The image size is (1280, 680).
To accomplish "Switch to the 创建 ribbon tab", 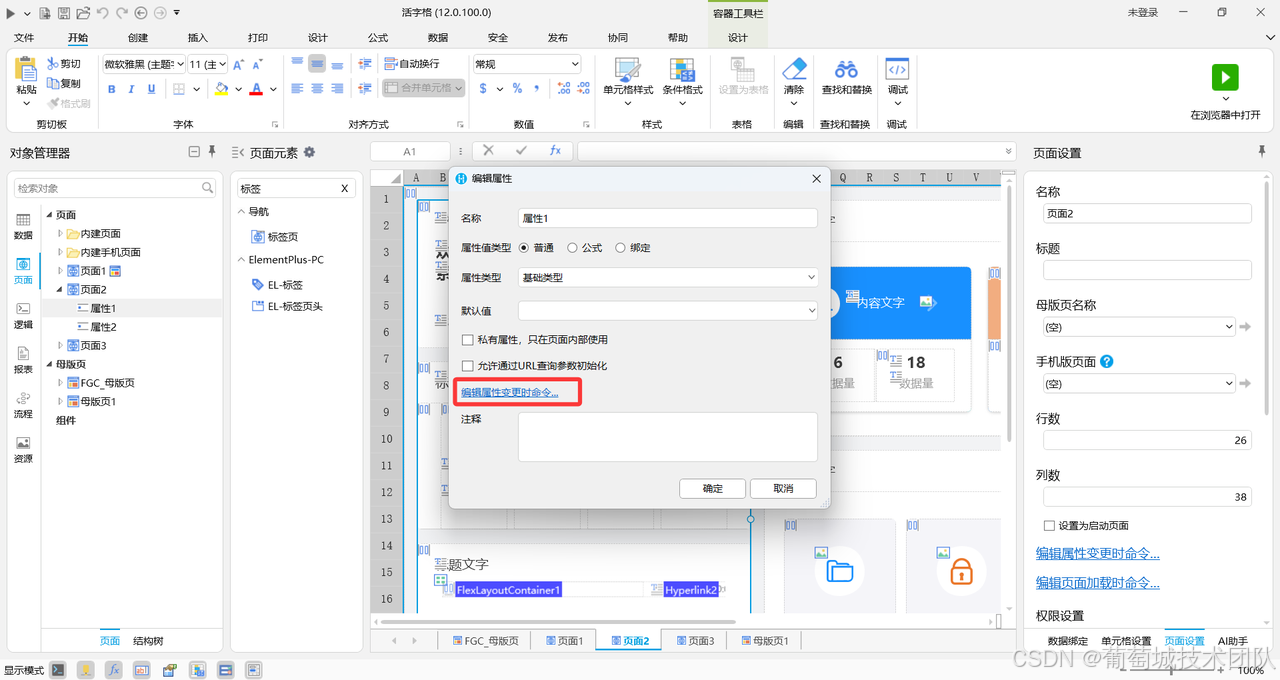I will pos(138,38).
